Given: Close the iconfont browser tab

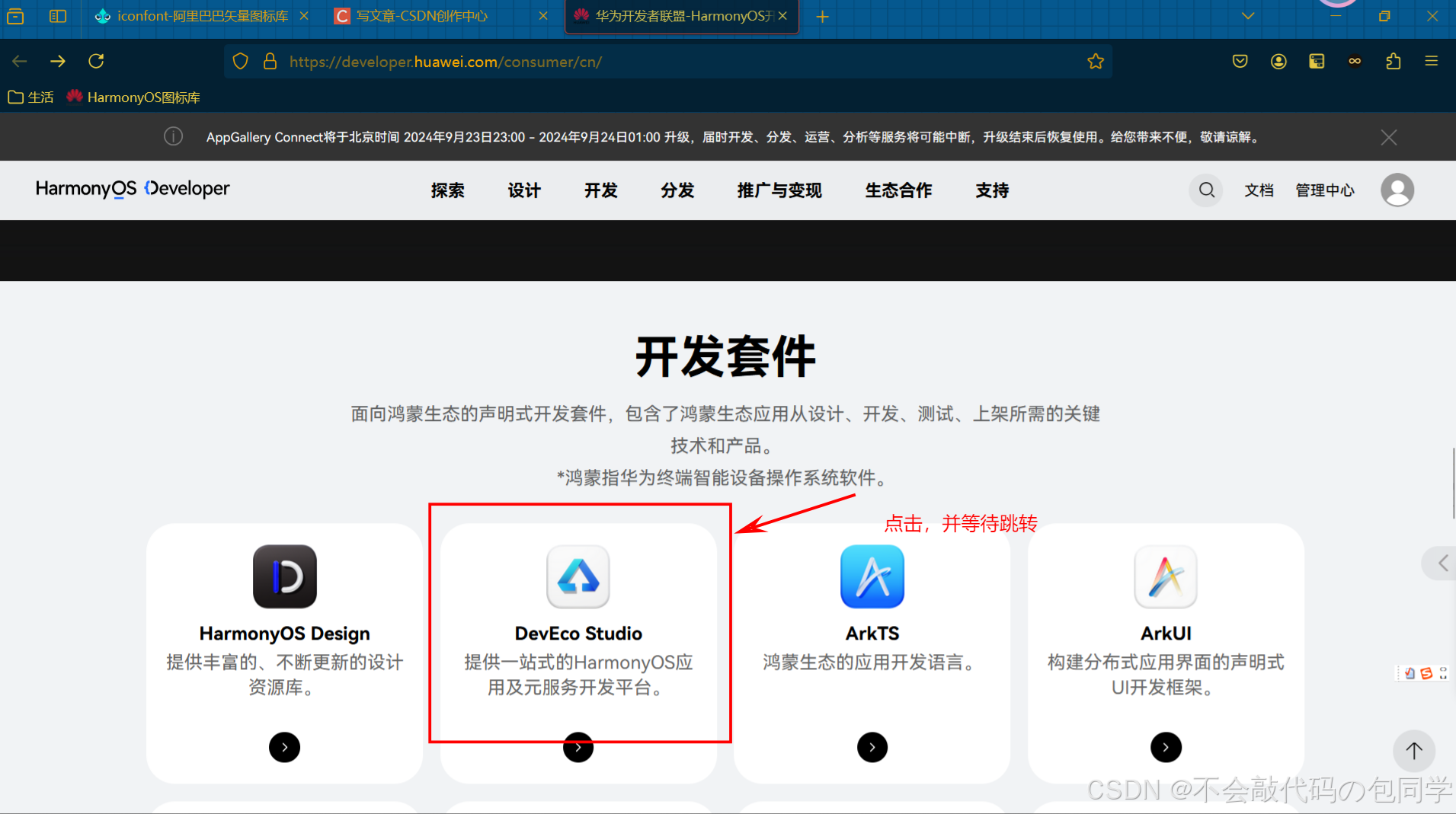Looking at the screenshot, I should tap(304, 16).
